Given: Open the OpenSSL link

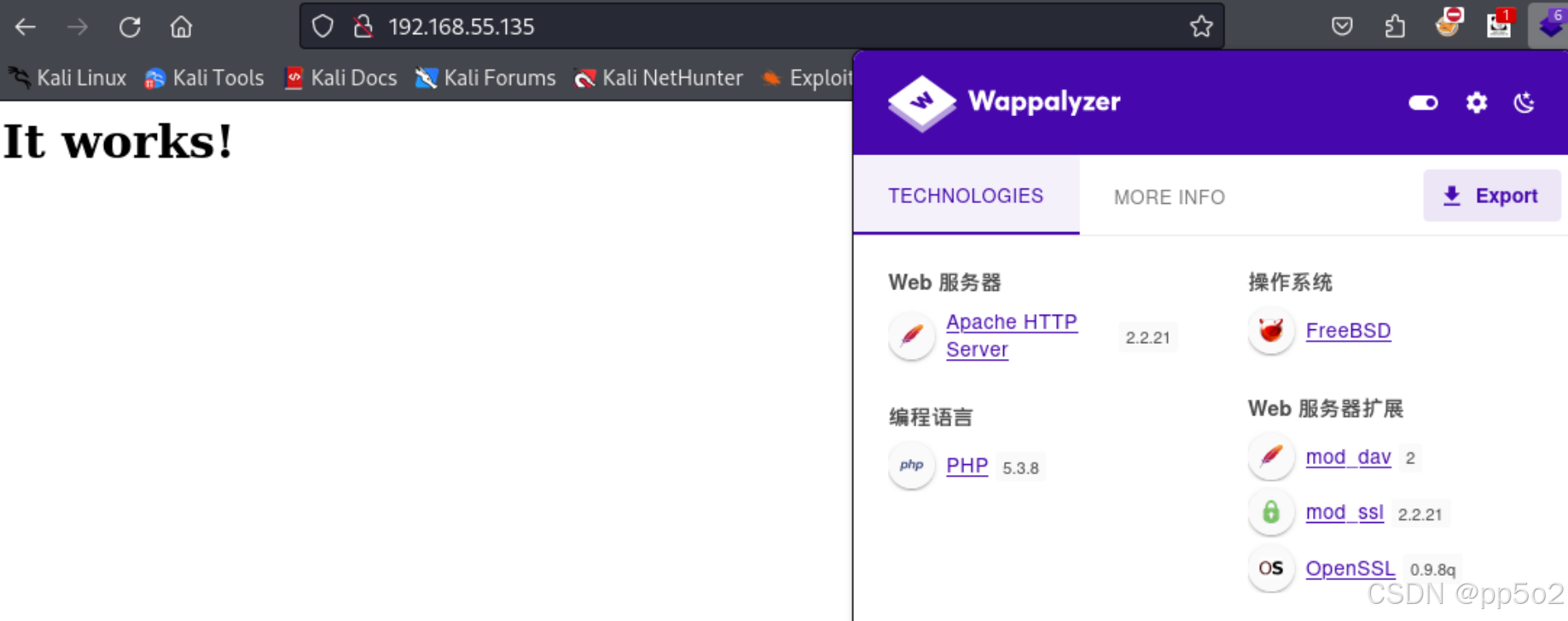Looking at the screenshot, I should [1350, 569].
